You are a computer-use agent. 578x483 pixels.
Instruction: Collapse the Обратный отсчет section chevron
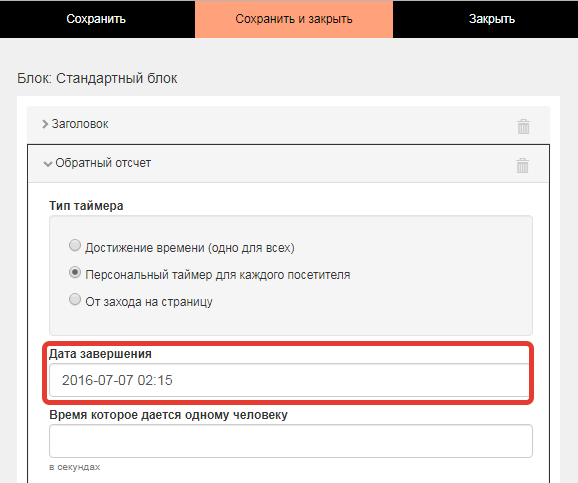click(x=48, y=164)
